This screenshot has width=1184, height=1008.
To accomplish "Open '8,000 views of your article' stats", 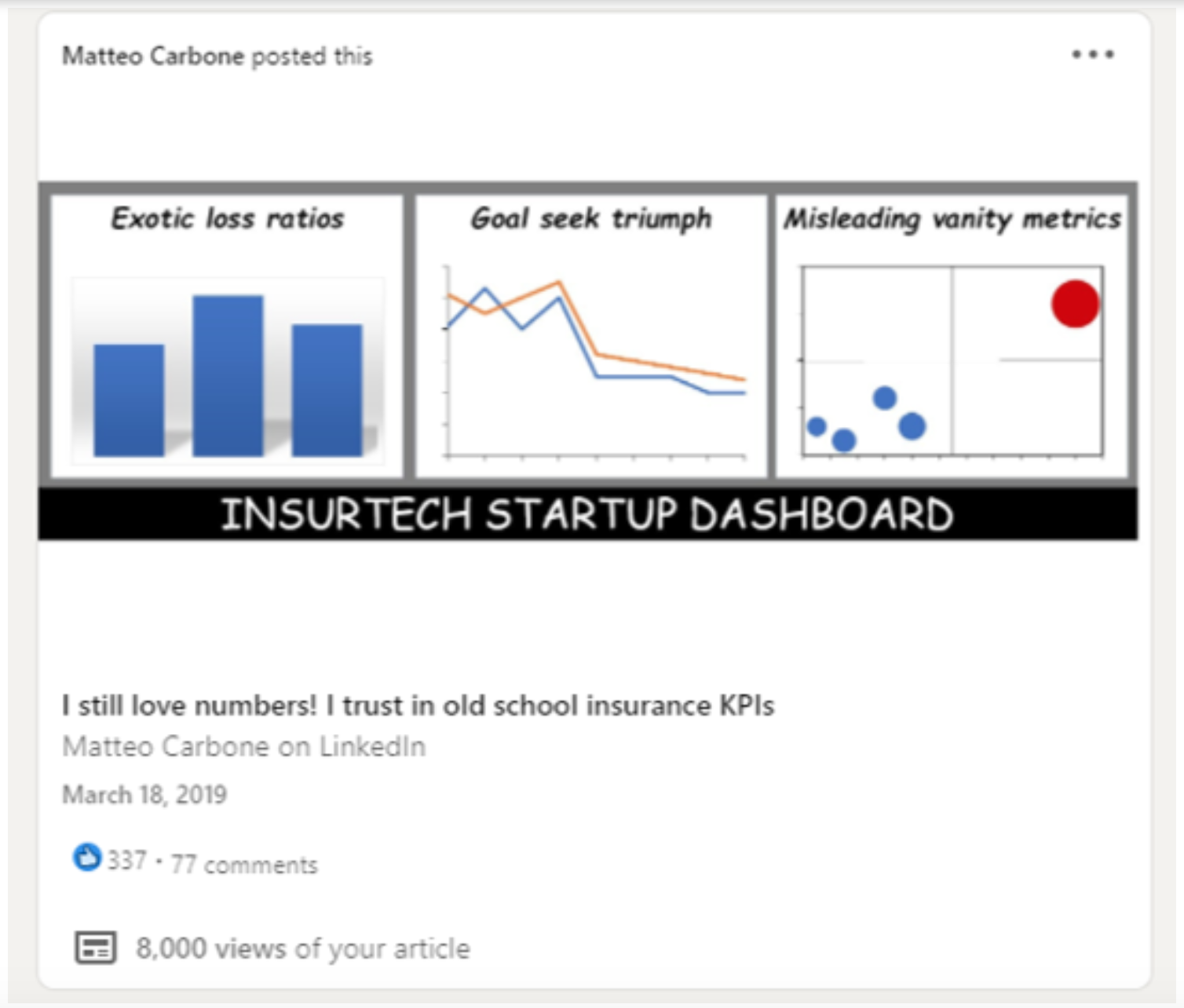I will click(302, 948).
